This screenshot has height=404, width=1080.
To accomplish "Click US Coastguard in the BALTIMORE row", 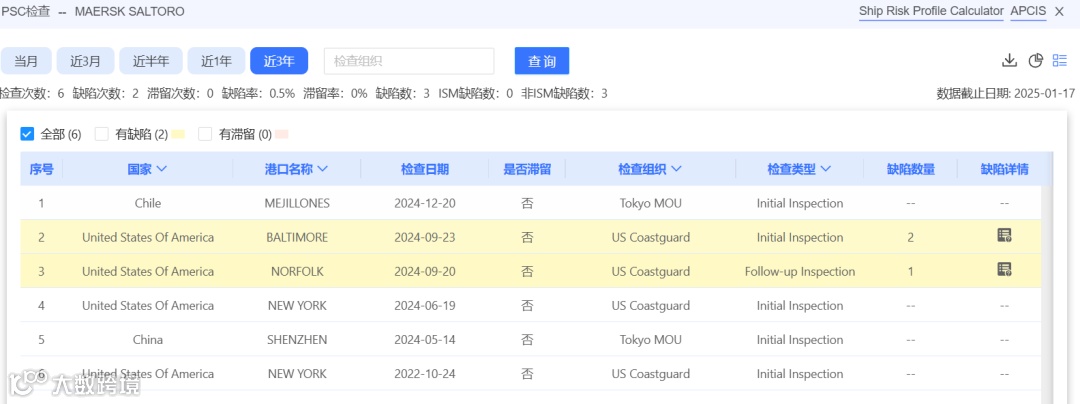I will [650, 237].
